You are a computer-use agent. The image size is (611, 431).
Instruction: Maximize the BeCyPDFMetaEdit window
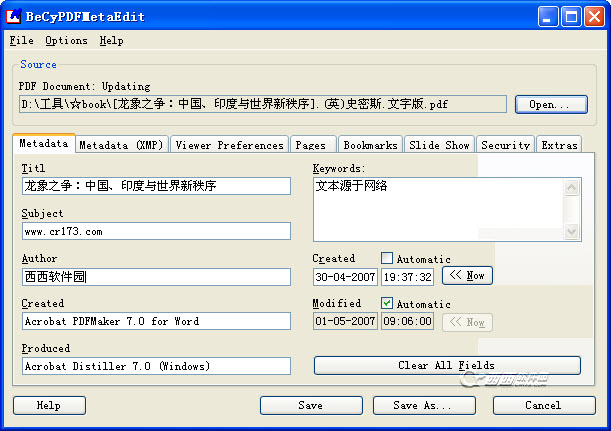pyautogui.click(x=571, y=17)
